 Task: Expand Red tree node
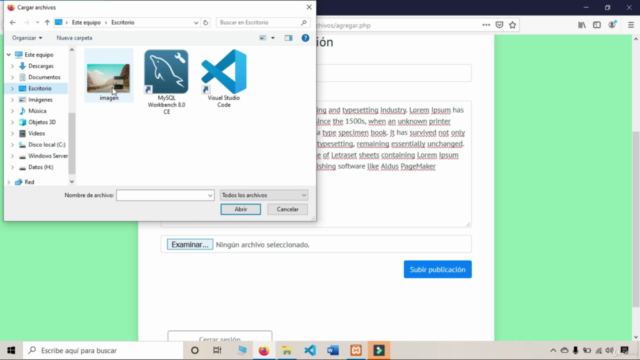click(9, 182)
